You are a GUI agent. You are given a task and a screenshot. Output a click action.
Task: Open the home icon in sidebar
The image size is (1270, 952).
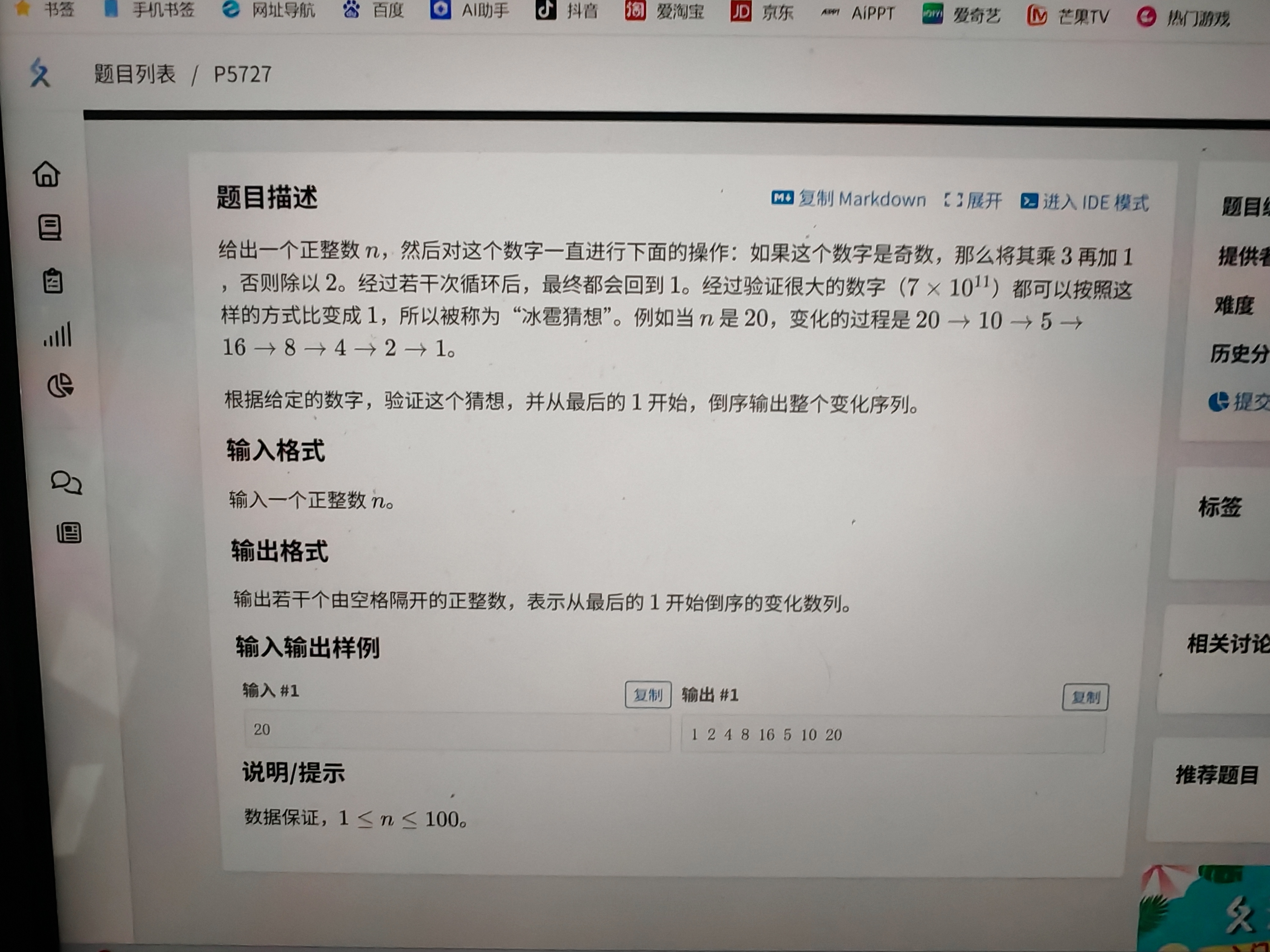pos(46,173)
